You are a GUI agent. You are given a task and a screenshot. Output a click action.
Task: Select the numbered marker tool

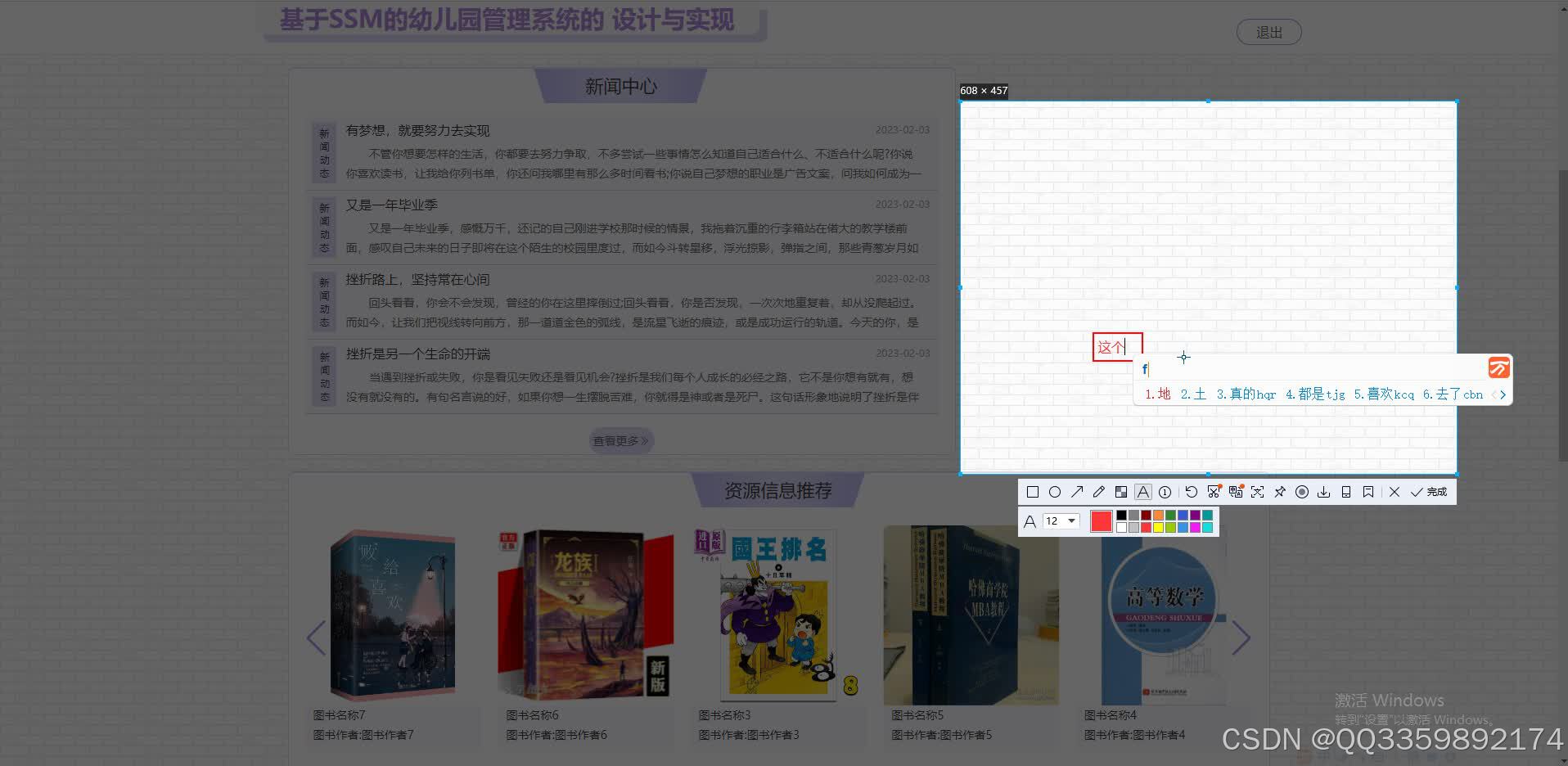click(x=1165, y=492)
